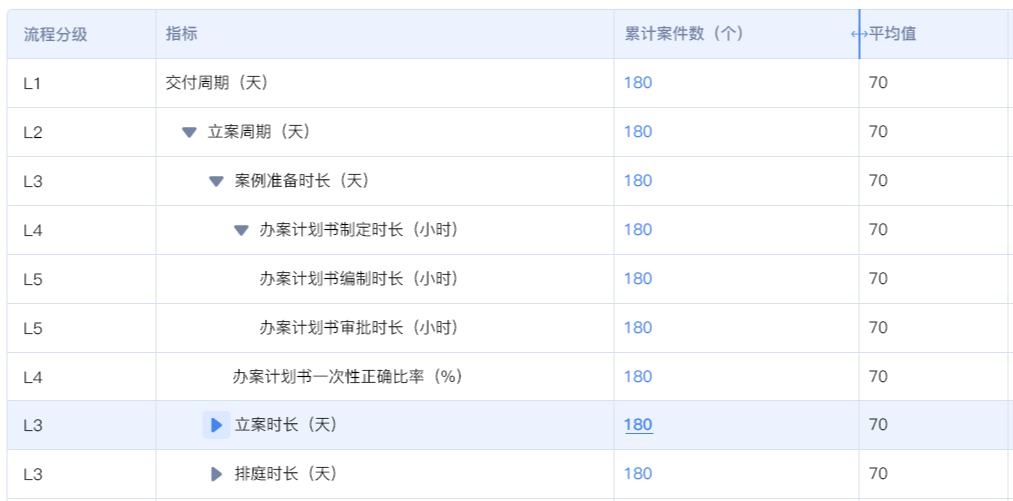Collapse the 办案计划书制定时长（小时）row

[241, 230]
